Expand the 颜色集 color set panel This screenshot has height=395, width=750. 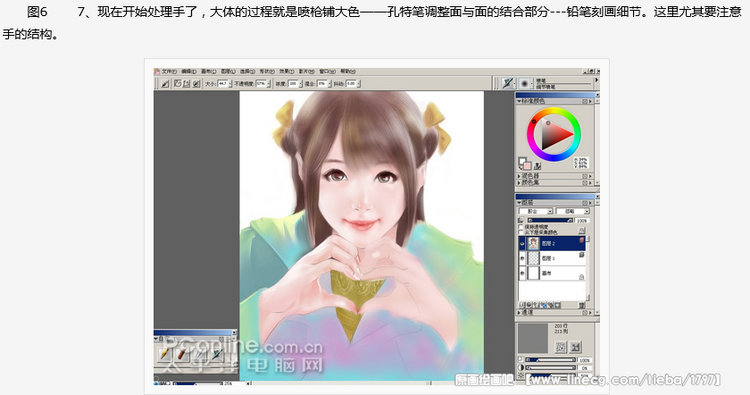(528, 182)
